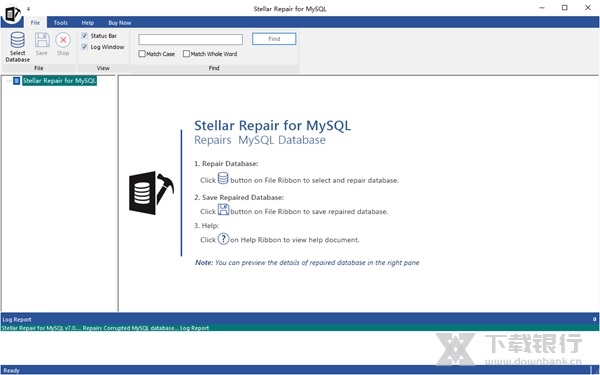The height and width of the screenshot is (375, 600).
Task: Click the "2. Save Repaired Database:" heading
Action: (x=239, y=197)
